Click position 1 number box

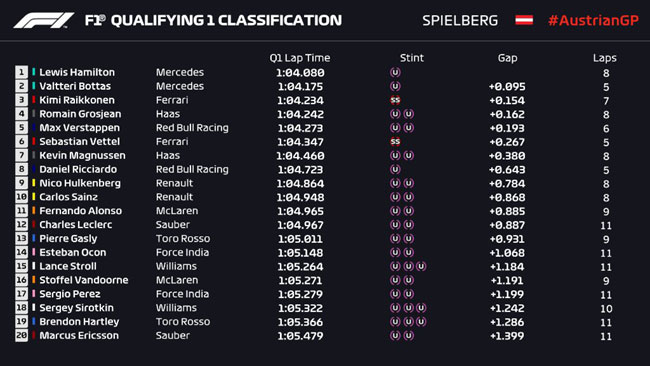tap(22, 72)
